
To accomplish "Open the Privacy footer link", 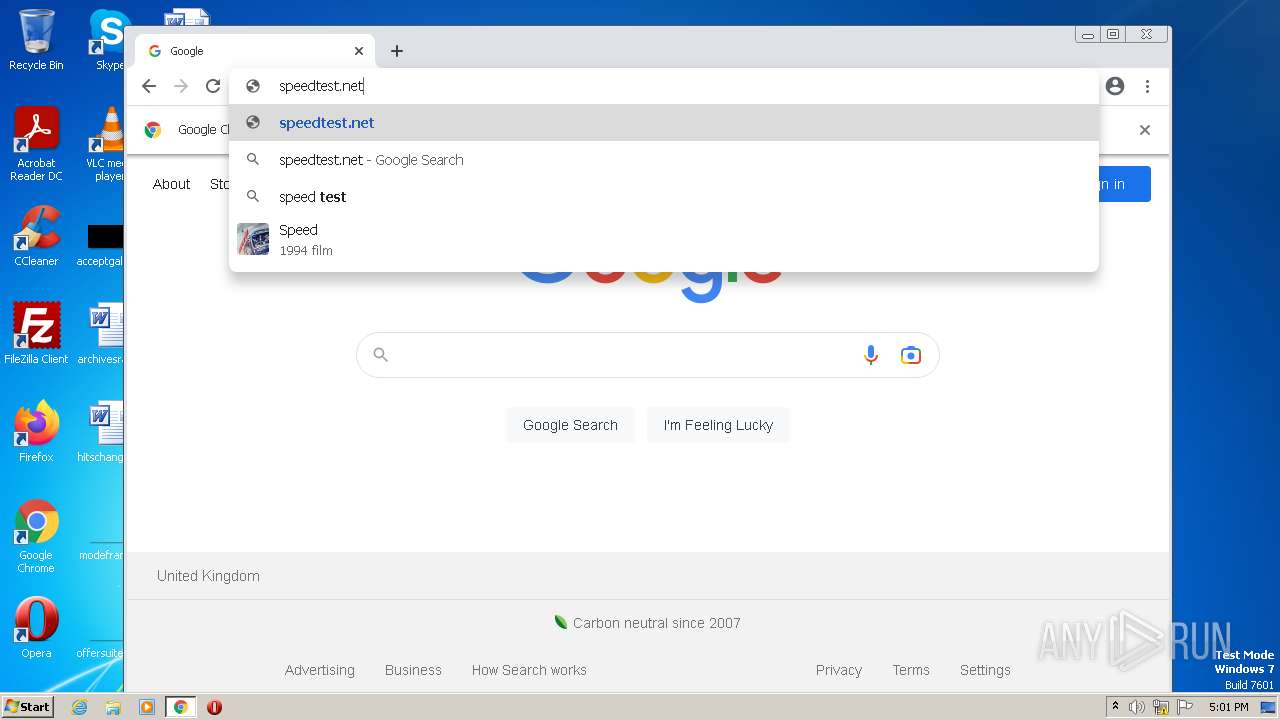I will (x=839, y=670).
